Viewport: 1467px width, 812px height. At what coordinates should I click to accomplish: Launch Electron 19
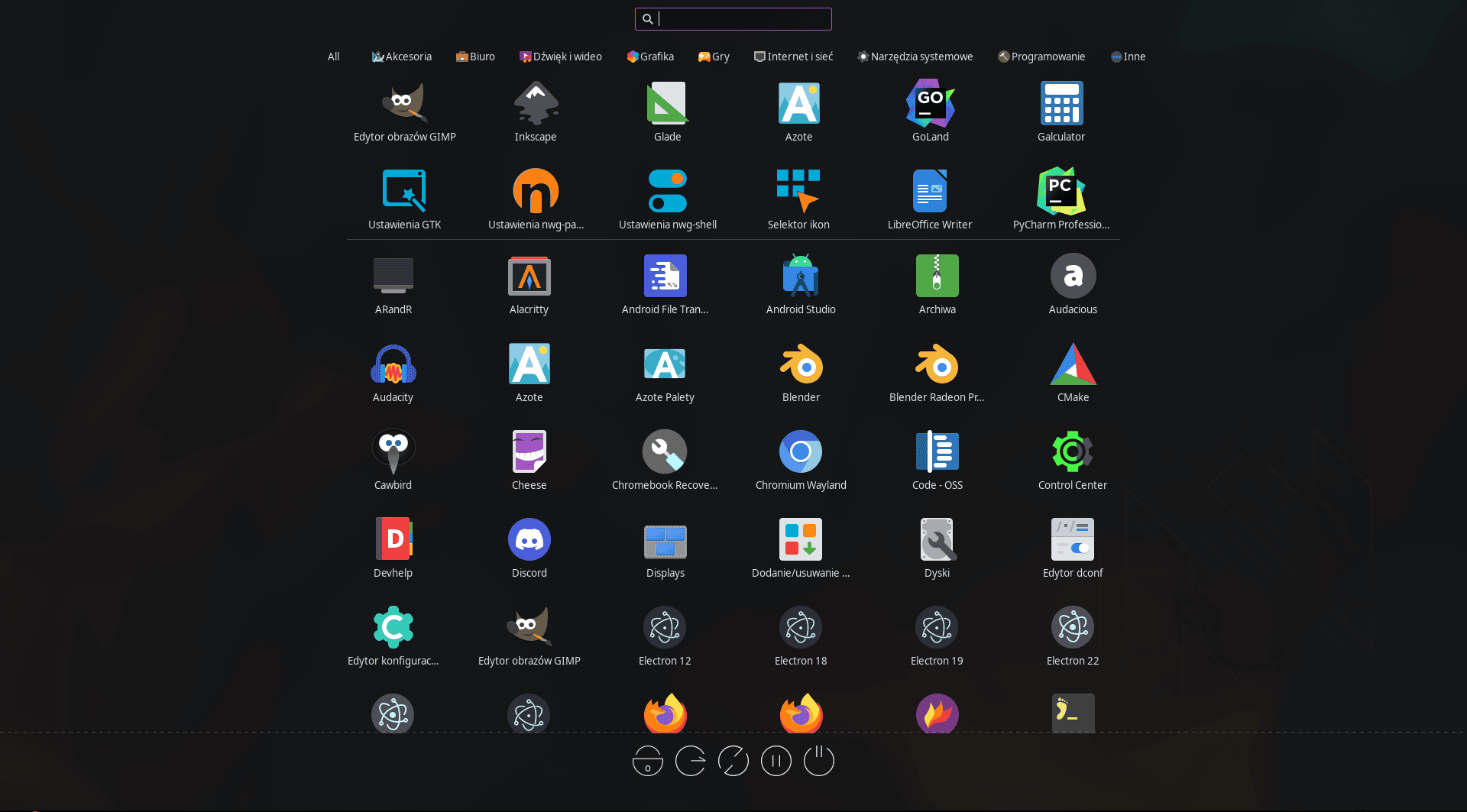[937, 636]
